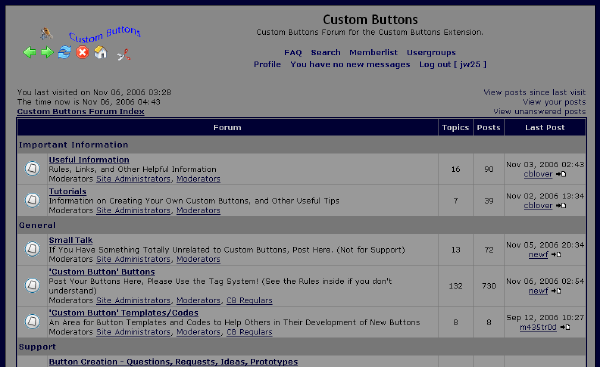This screenshot has height=367, width=600.
Task: View latest post icon beside m435tr0d
Action: click(565, 327)
